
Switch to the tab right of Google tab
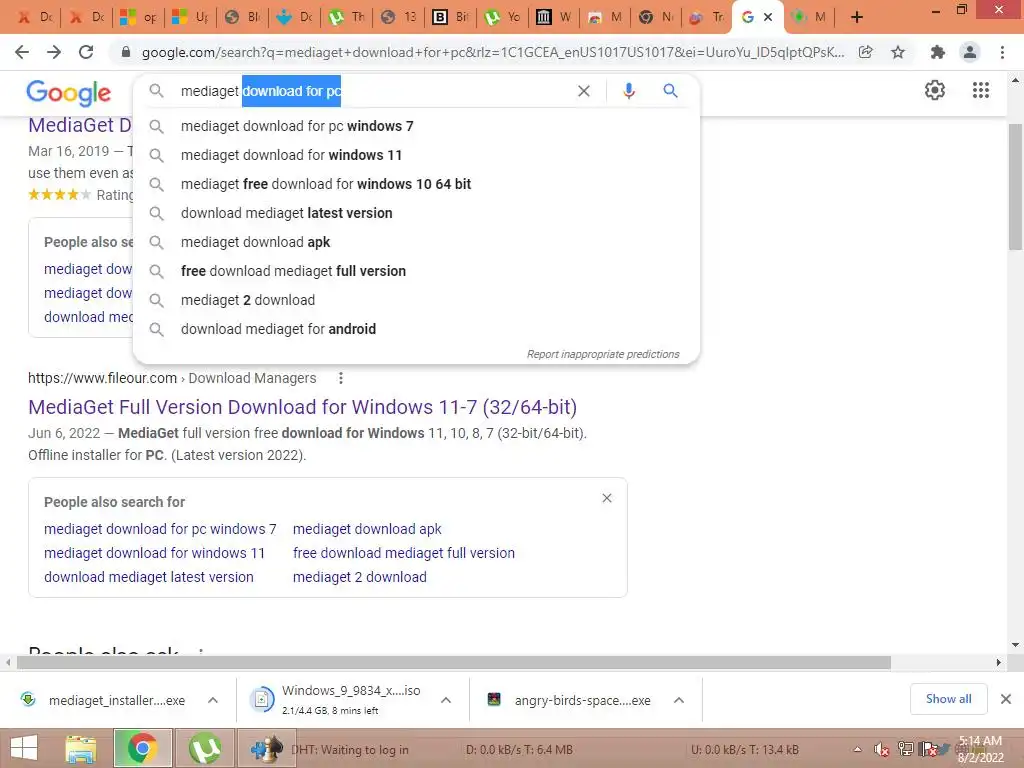809,17
